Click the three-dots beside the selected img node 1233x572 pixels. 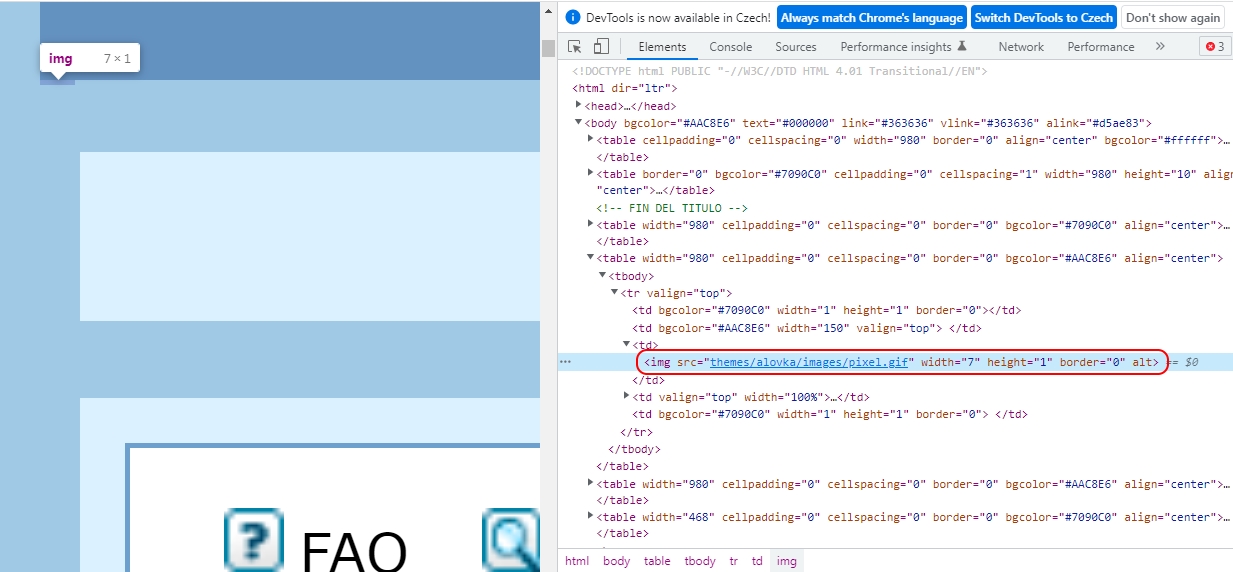click(565, 362)
